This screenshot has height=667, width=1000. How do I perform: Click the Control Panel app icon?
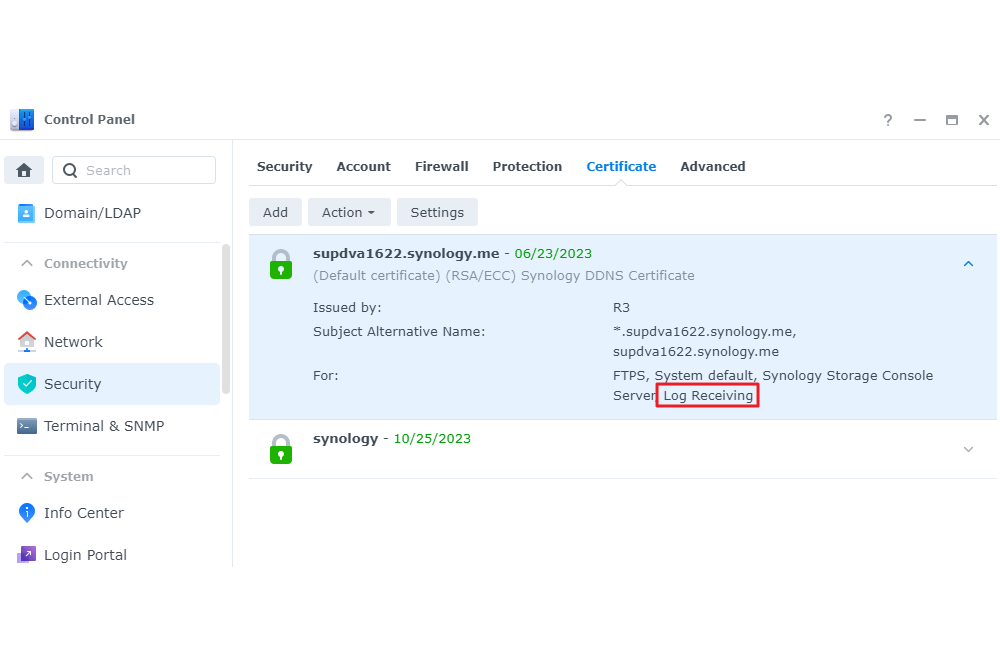tap(22, 119)
